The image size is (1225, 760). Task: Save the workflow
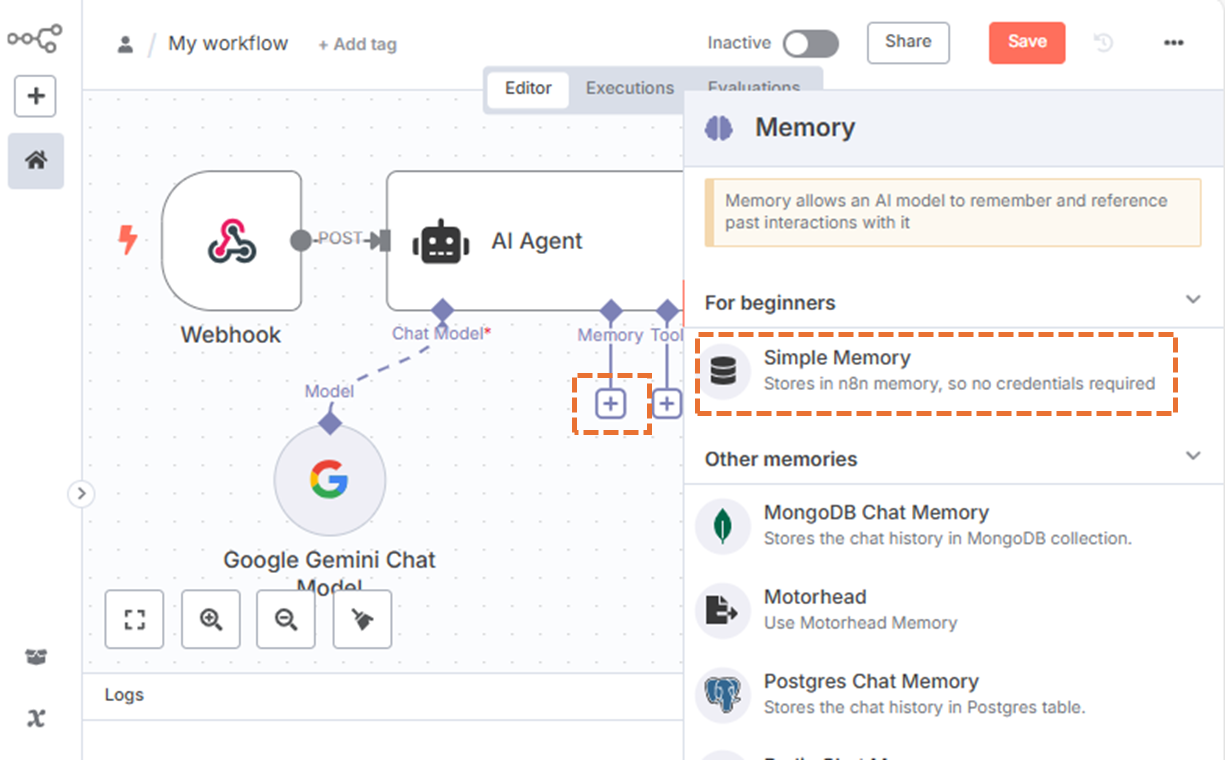1027,42
